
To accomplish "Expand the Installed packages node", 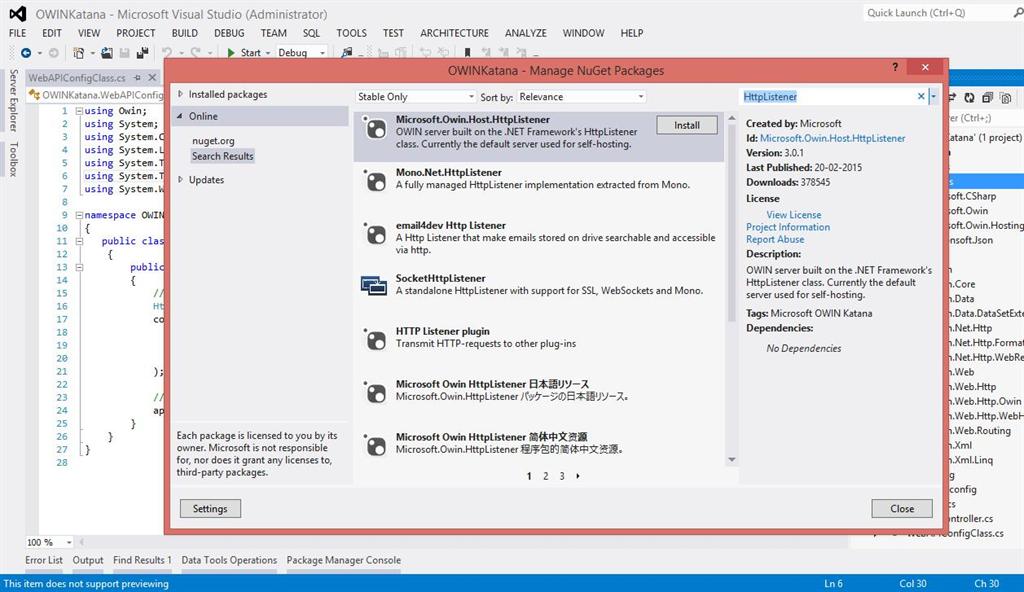I will point(181,94).
